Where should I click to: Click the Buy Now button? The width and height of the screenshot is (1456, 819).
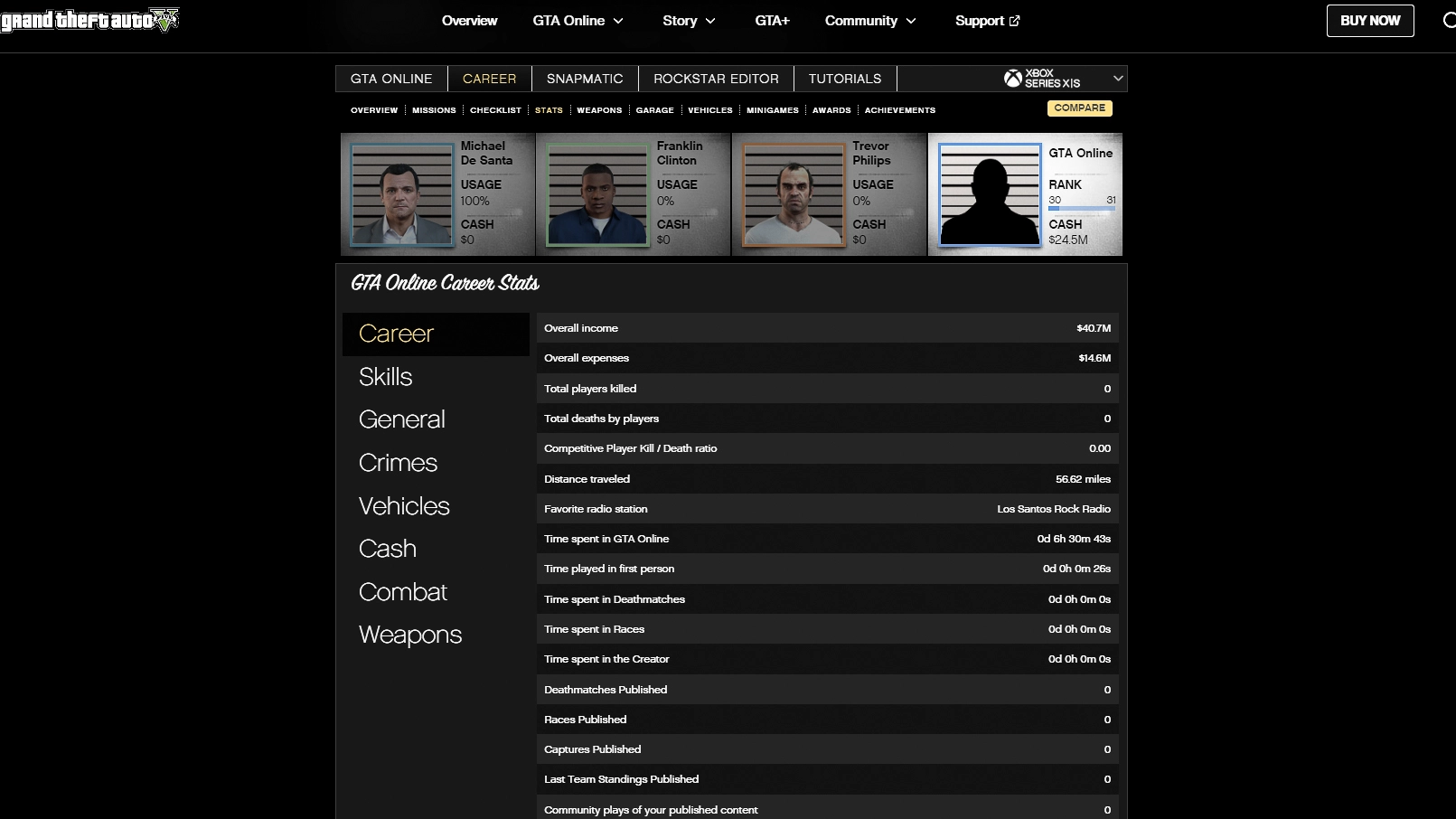tap(1369, 21)
